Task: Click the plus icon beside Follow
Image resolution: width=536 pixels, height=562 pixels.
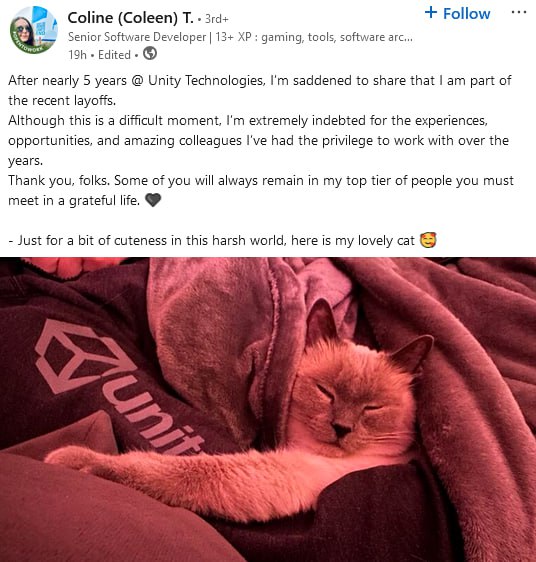Action: click(x=431, y=13)
